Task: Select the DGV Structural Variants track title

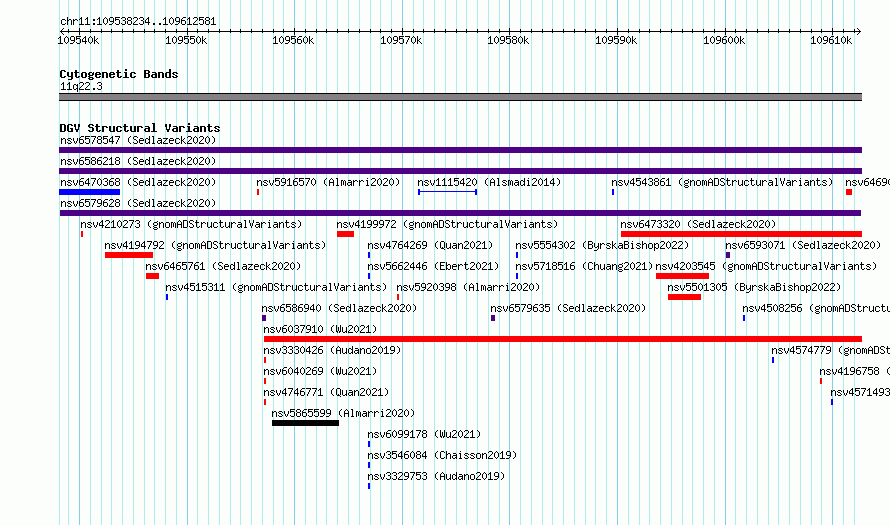Action: (x=140, y=128)
